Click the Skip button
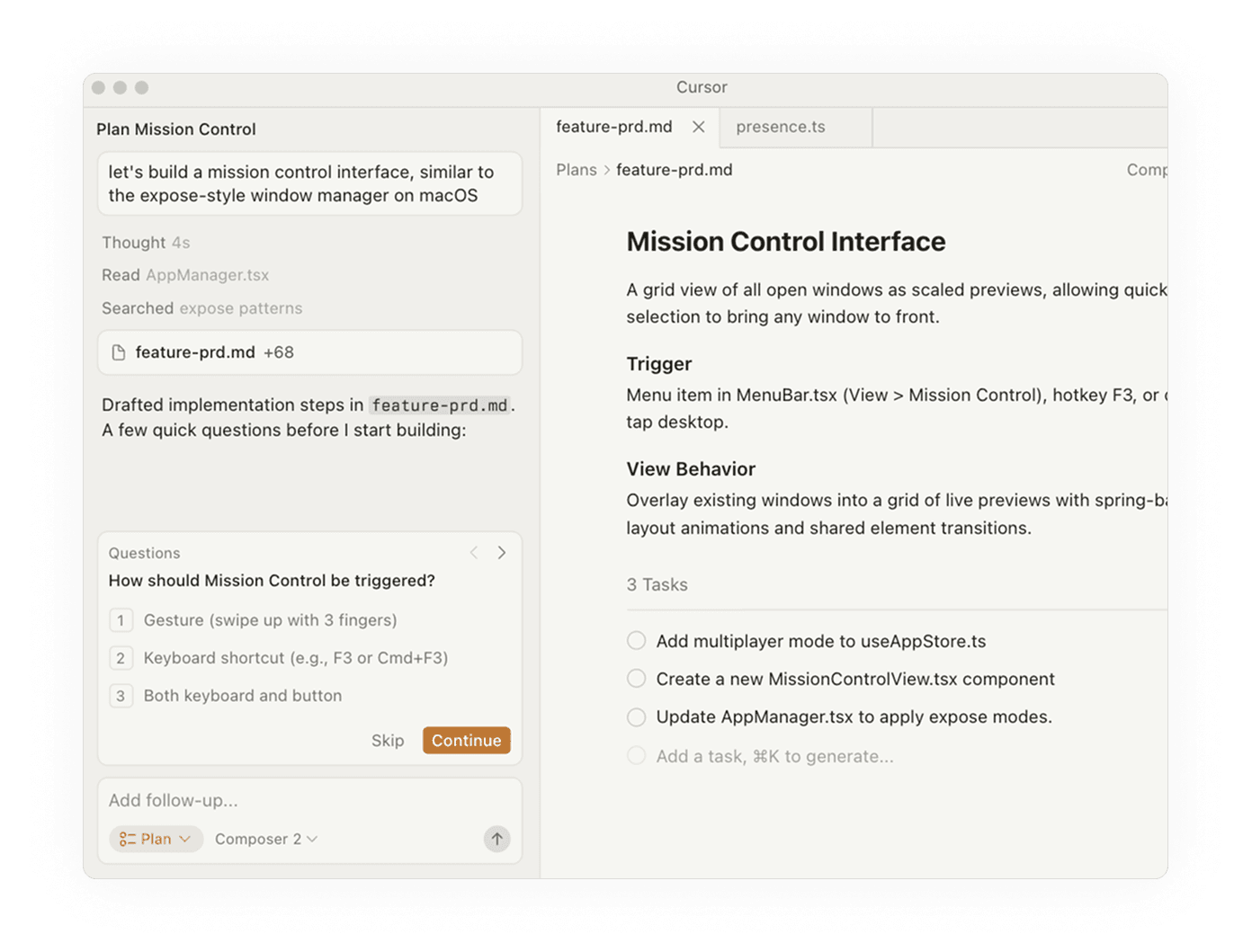The width and height of the screenshot is (1252, 952). click(x=388, y=740)
